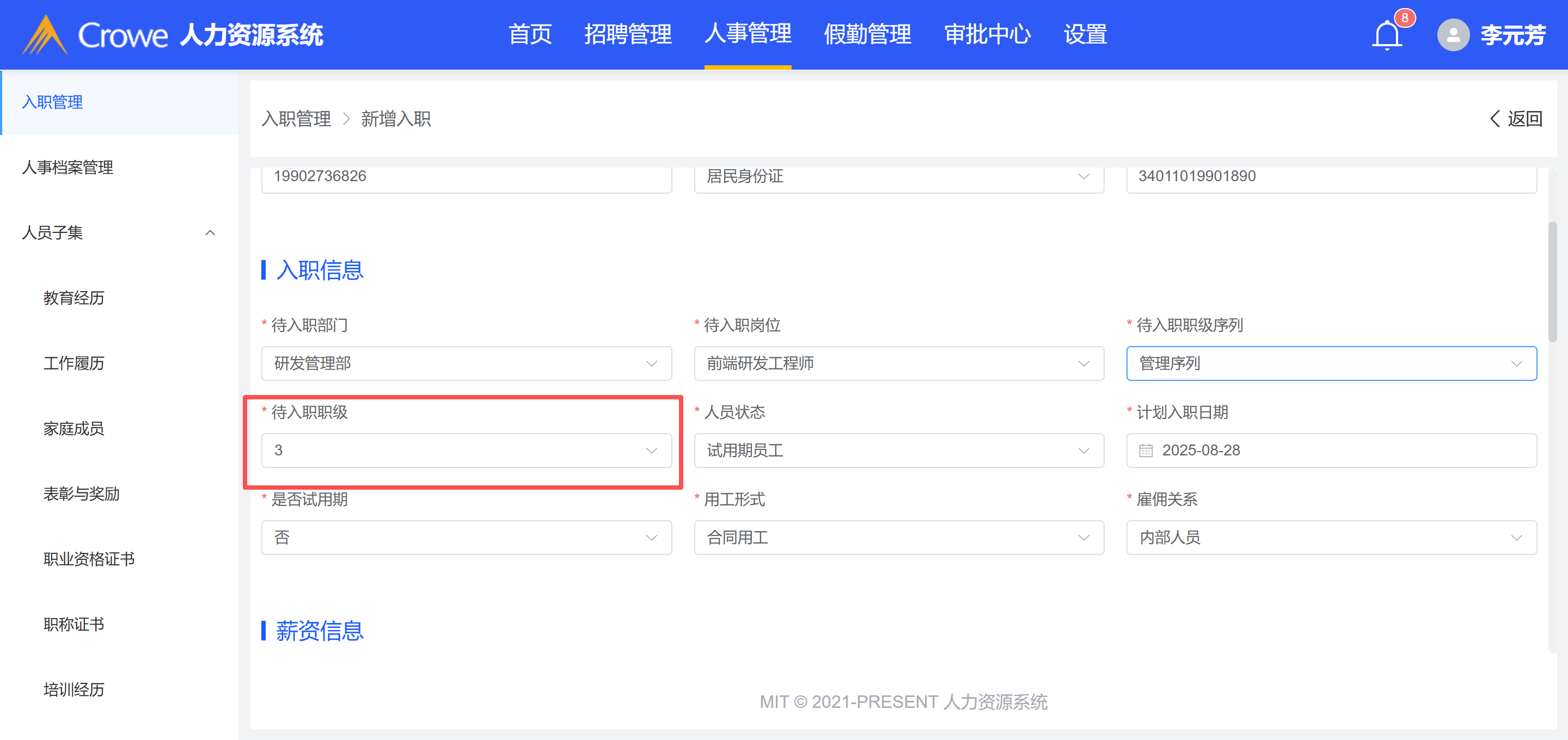This screenshot has height=740, width=1568.
Task: Collapse the 人员子集 sidebar group
Action: click(210, 232)
